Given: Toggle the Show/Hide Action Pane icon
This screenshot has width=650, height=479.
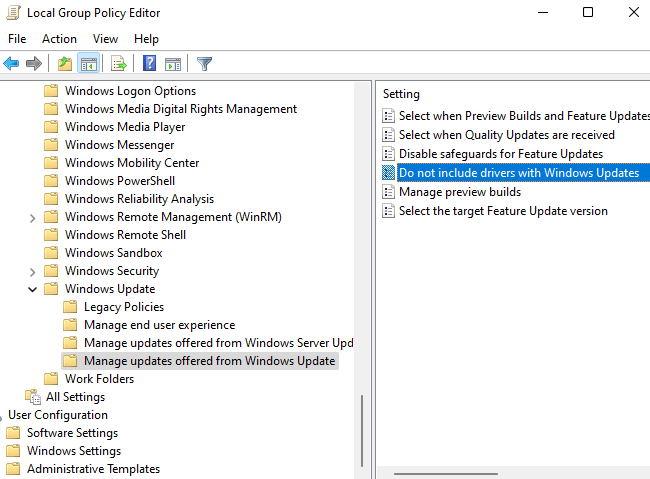Looking at the screenshot, I should pyautogui.click(x=171, y=64).
